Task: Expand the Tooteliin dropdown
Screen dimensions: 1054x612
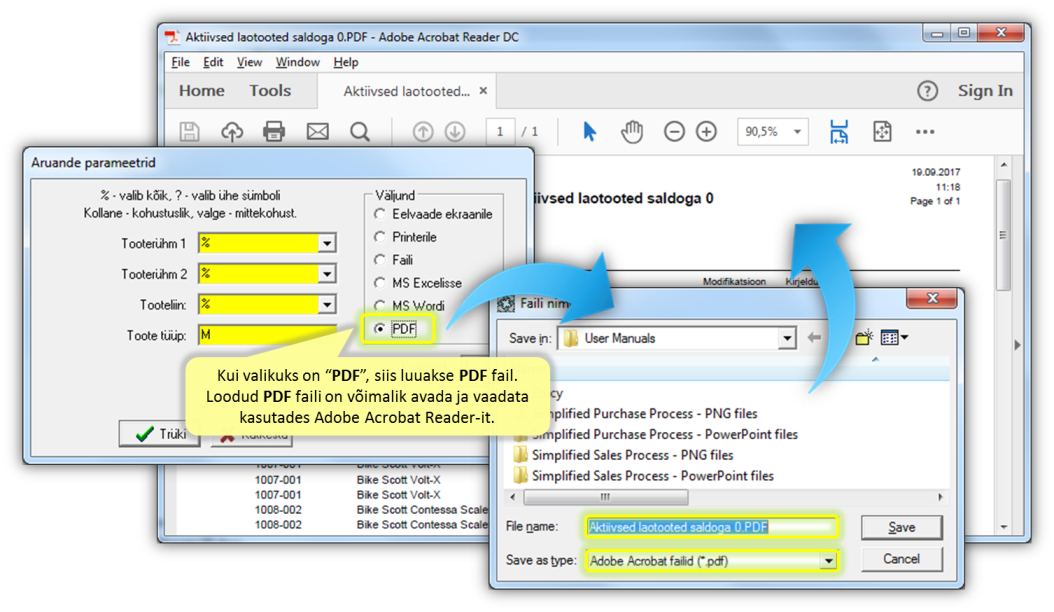Action: point(327,305)
